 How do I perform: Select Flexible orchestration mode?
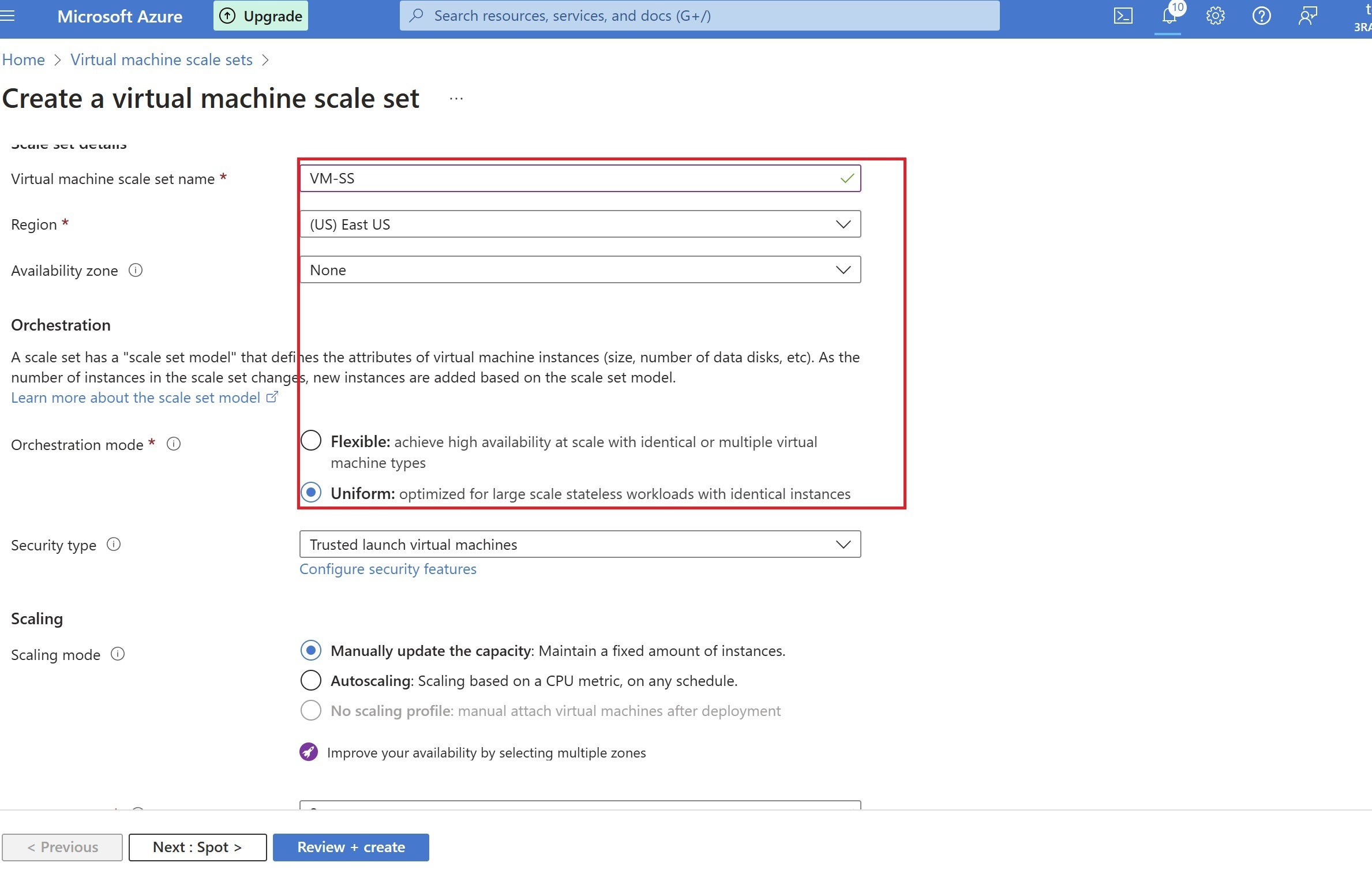tap(311, 441)
